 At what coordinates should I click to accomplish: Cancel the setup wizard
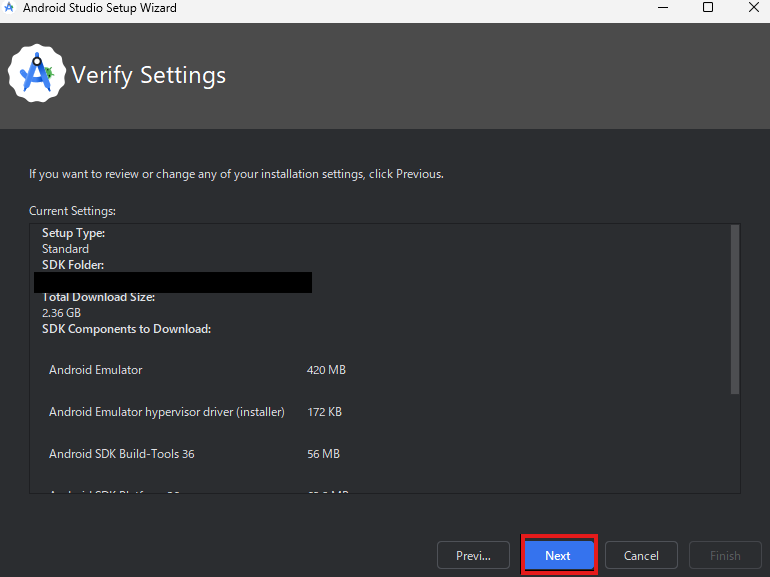[x=641, y=555]
